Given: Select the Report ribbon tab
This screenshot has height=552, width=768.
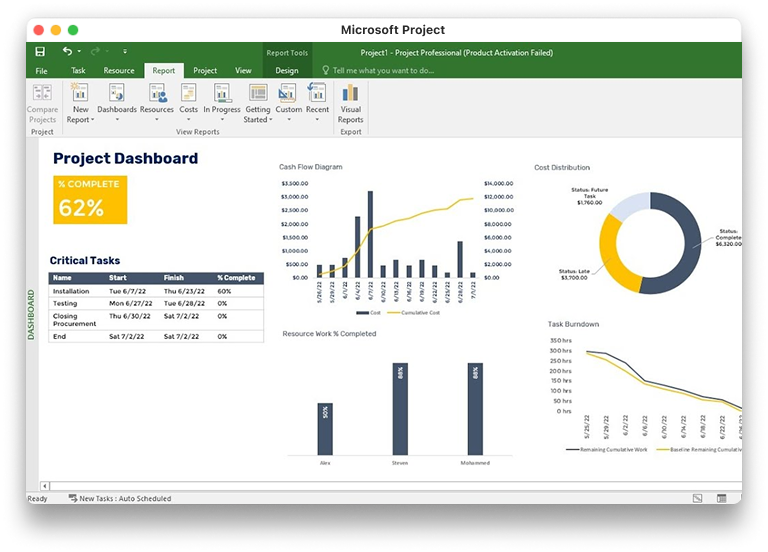Looking at the screenshot, I should (x=164, y=71).
